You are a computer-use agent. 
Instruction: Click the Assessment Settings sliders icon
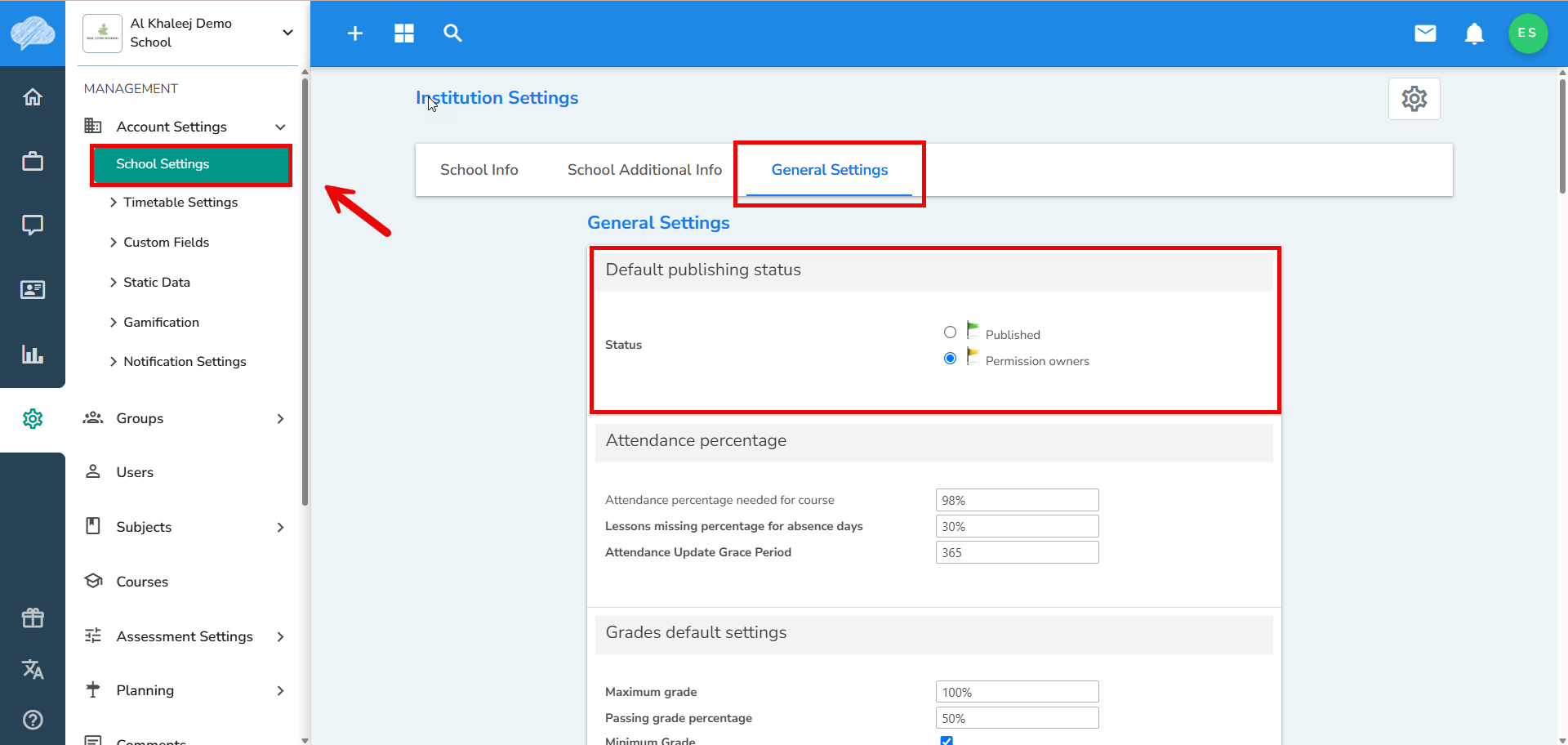93,636
